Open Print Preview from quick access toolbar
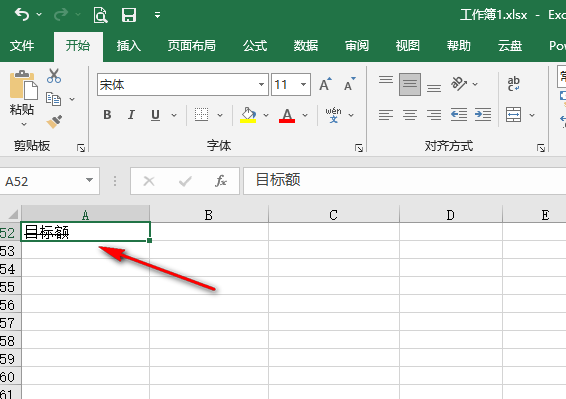This screenshot has width=566, height=399. point(100,15)
